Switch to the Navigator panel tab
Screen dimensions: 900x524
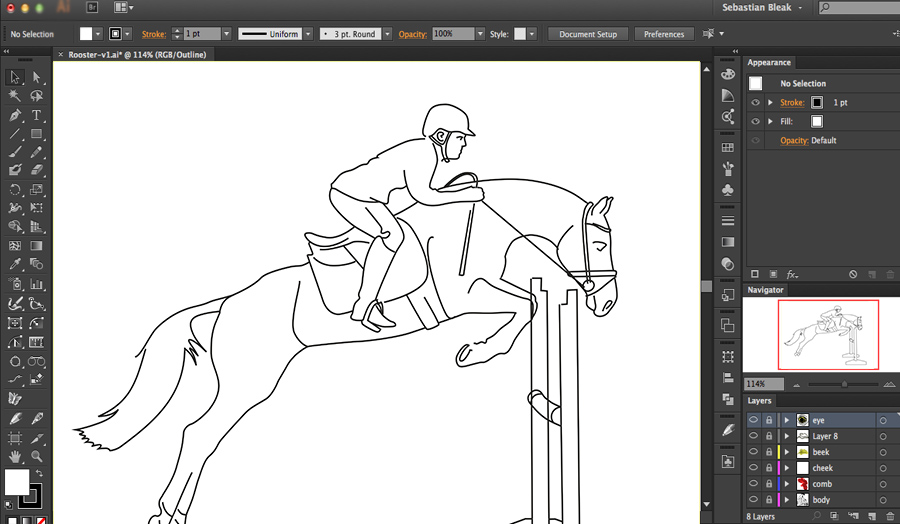(x=766, y=290)
